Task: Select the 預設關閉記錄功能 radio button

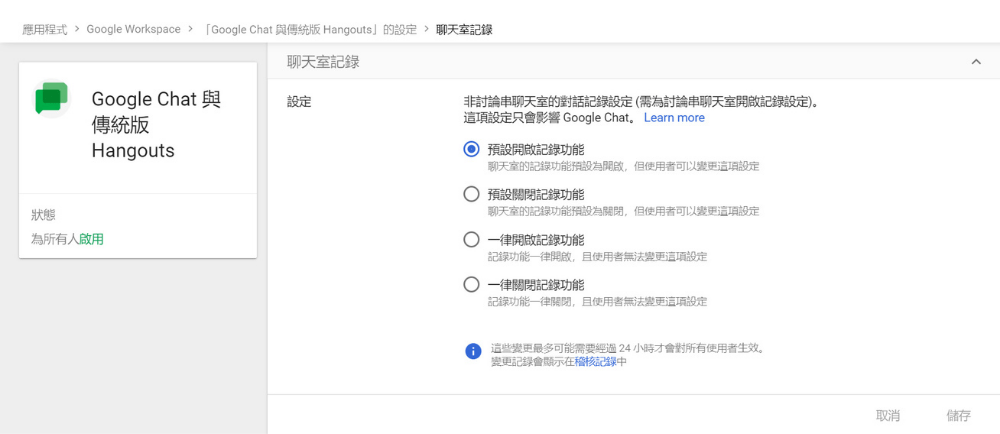Action: (471, 194)
